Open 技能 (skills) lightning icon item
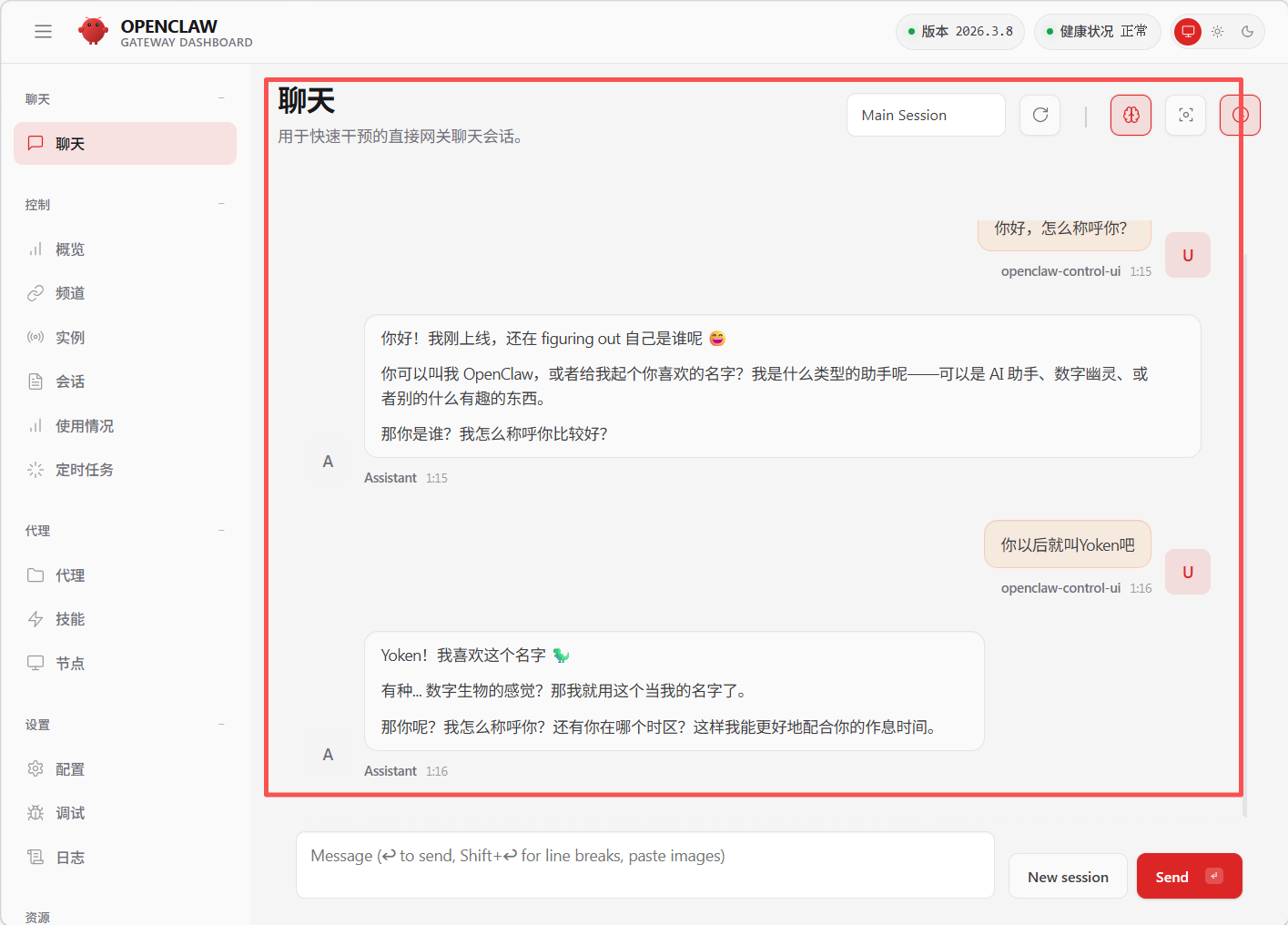The width and height of the screenshot is (1288, 925). [x=69, y=619]
